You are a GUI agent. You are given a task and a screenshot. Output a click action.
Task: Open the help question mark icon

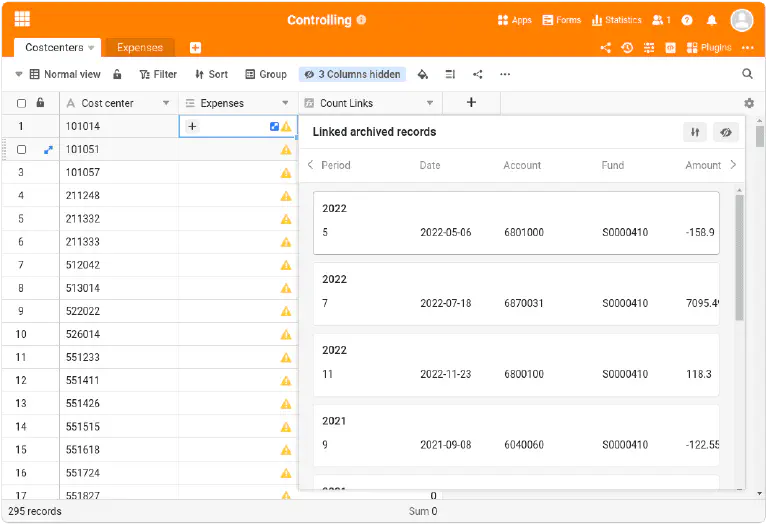click(687, 20)
